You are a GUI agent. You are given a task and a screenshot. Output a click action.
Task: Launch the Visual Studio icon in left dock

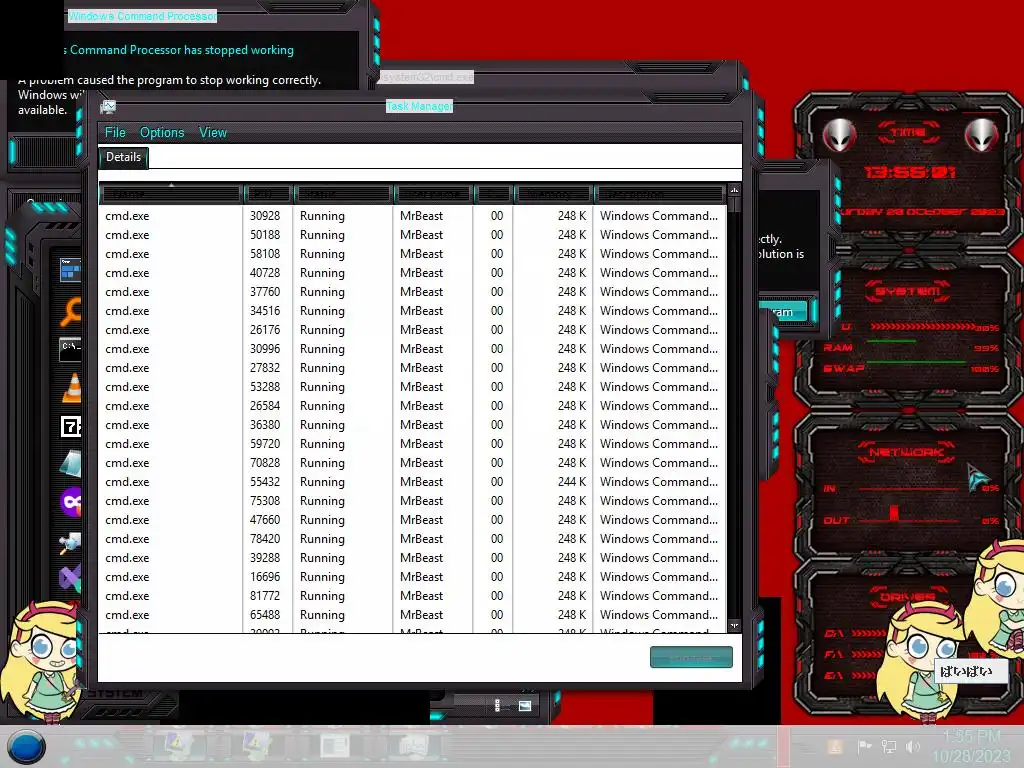coord(70,579)
